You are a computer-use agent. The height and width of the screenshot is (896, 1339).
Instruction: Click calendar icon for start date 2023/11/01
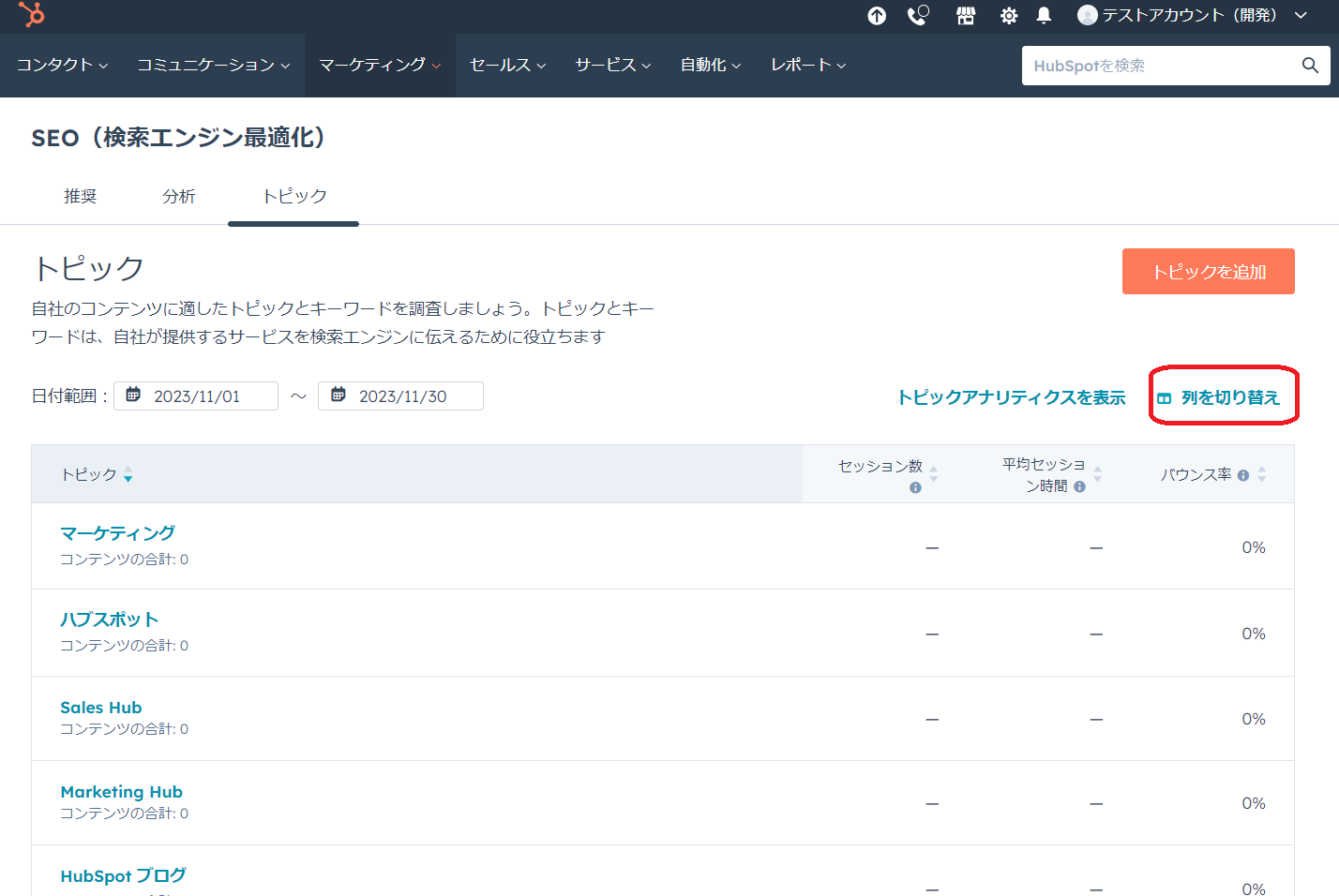pos(133,396)
